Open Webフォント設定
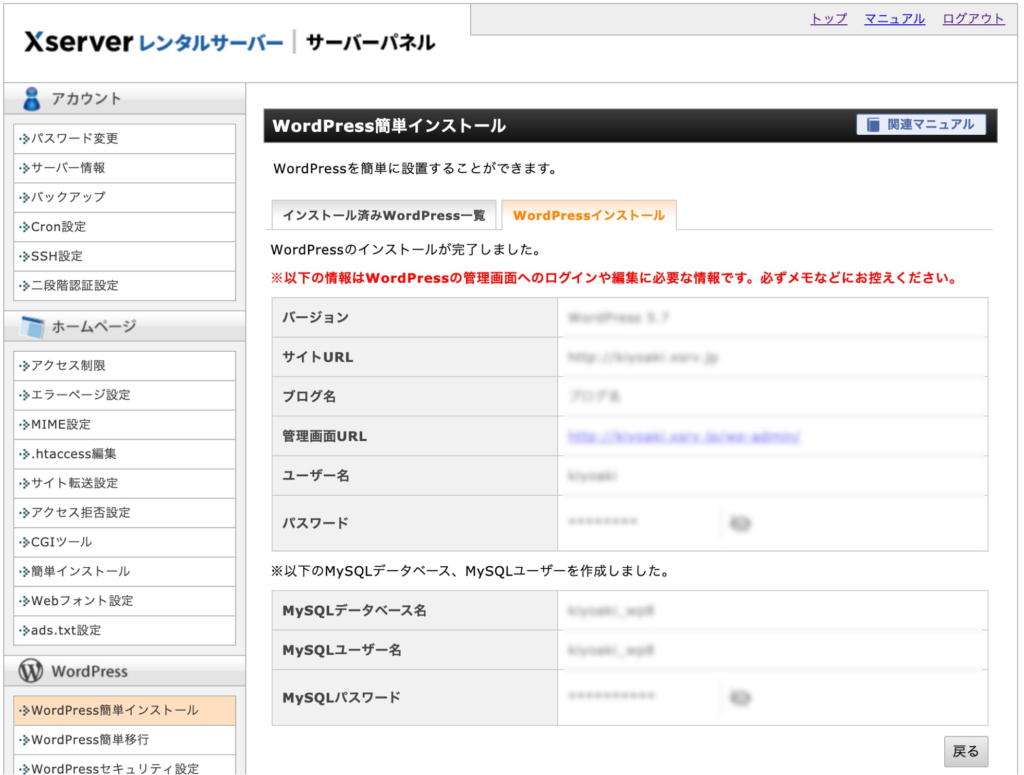The height and width of the screenshot is (775, 1024). (x=124, y=601)
